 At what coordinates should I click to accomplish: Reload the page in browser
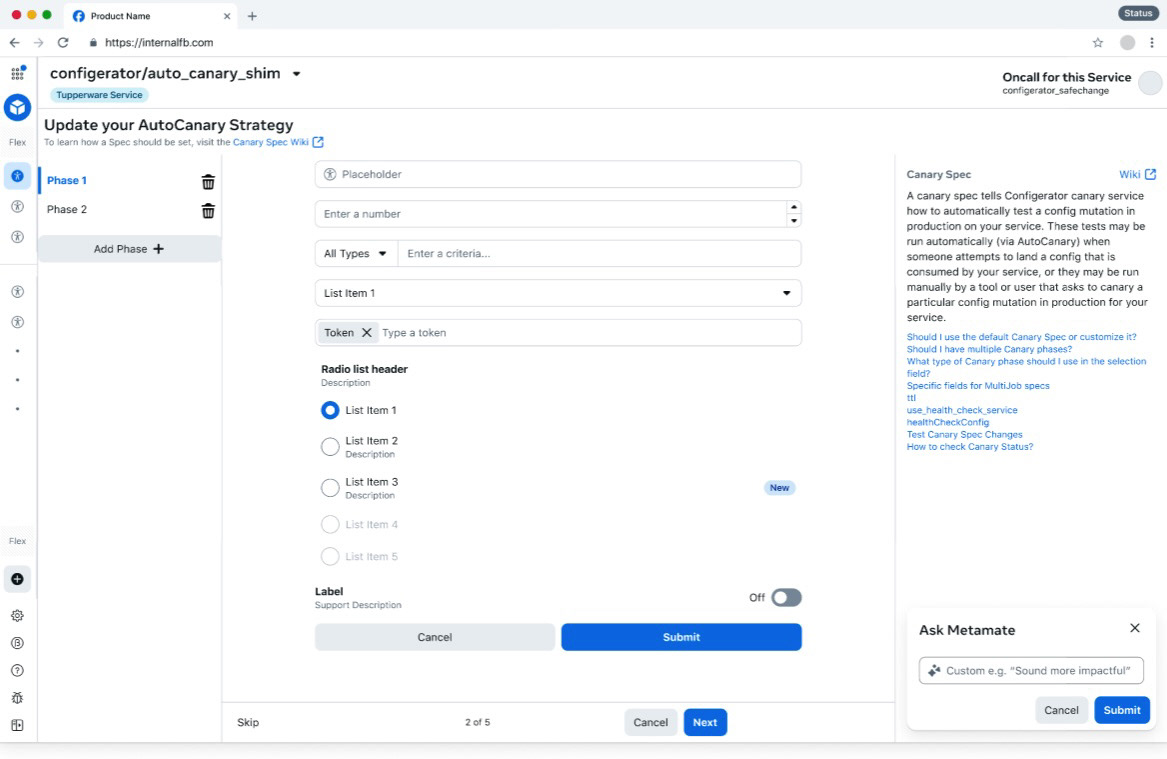pyautogui.click(x=63, y=42)
